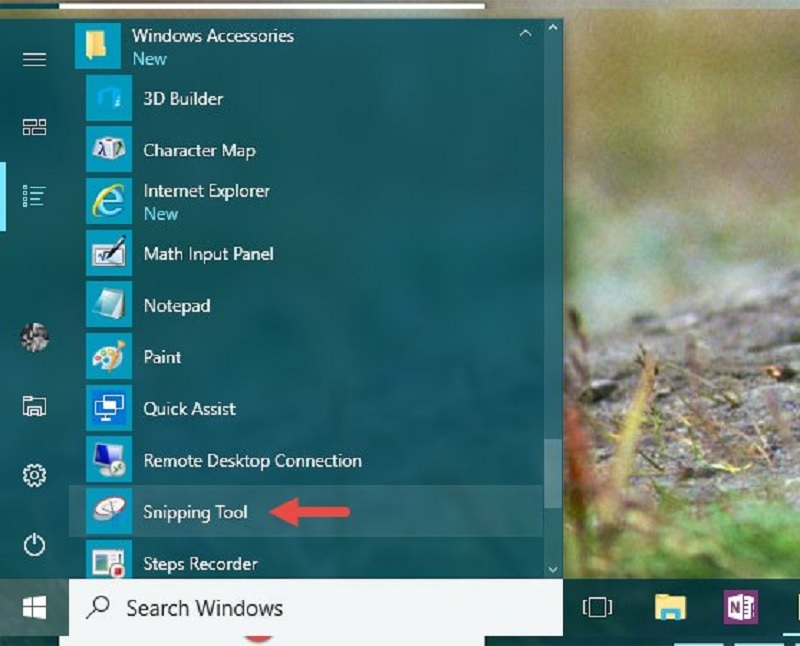
Task: Select the Math Input Panel label
Action: (209, 254)
